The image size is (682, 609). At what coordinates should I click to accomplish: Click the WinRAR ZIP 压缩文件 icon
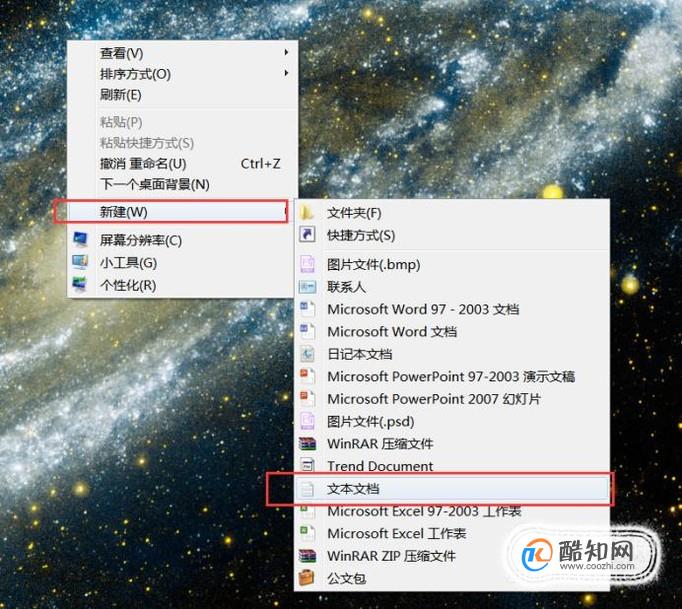pyautogui.click(x=307, y=555)
